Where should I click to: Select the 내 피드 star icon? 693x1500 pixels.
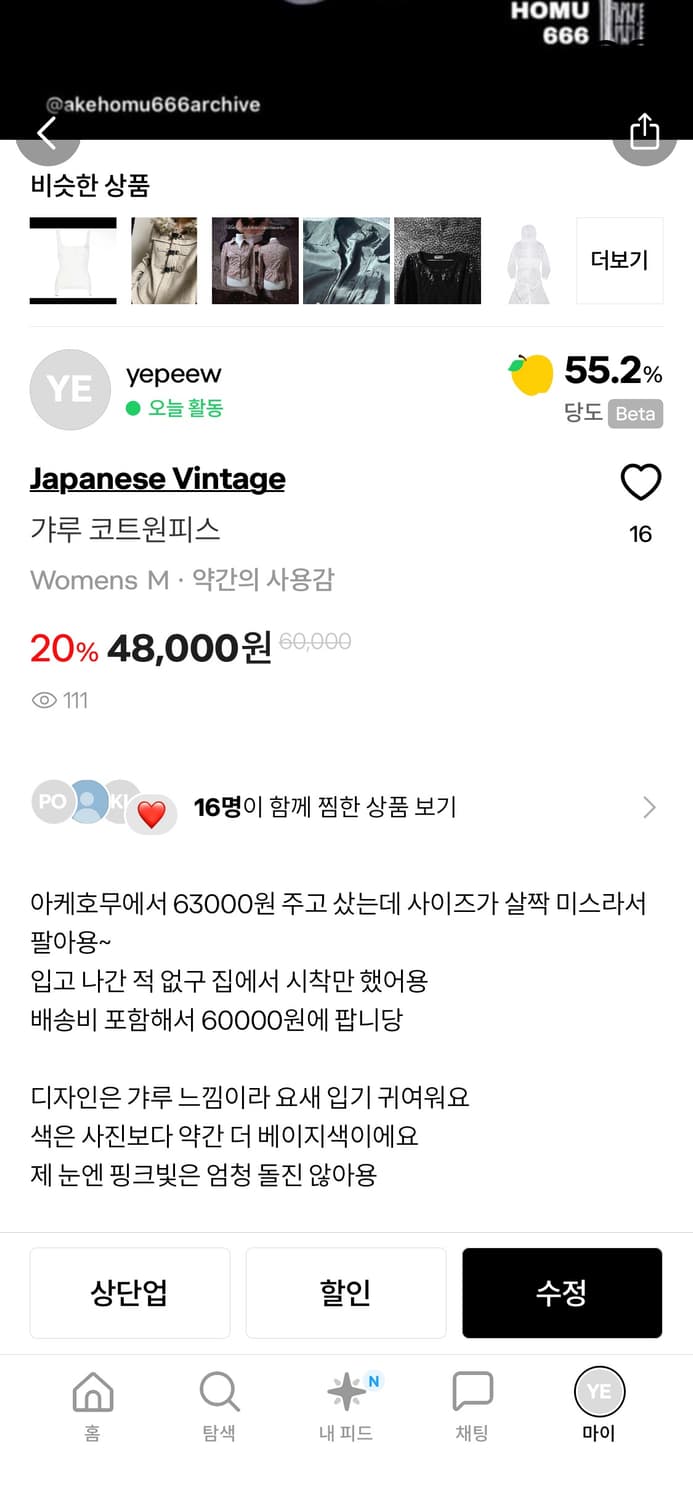[345, 1392]
